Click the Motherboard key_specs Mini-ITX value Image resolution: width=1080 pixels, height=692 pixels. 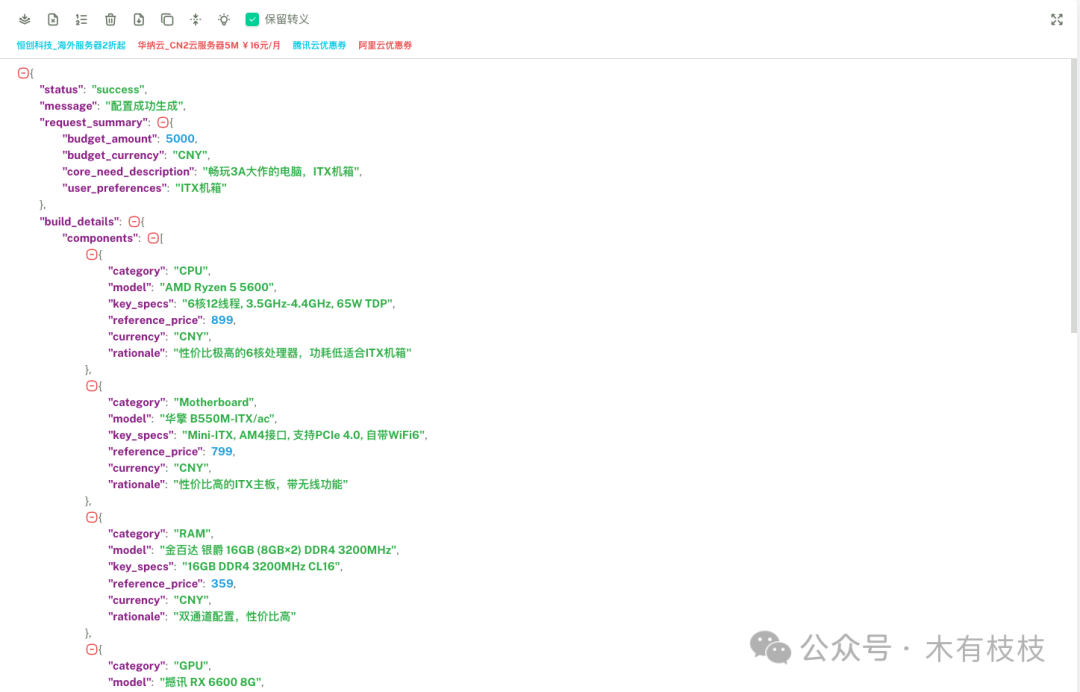point(304,435)
